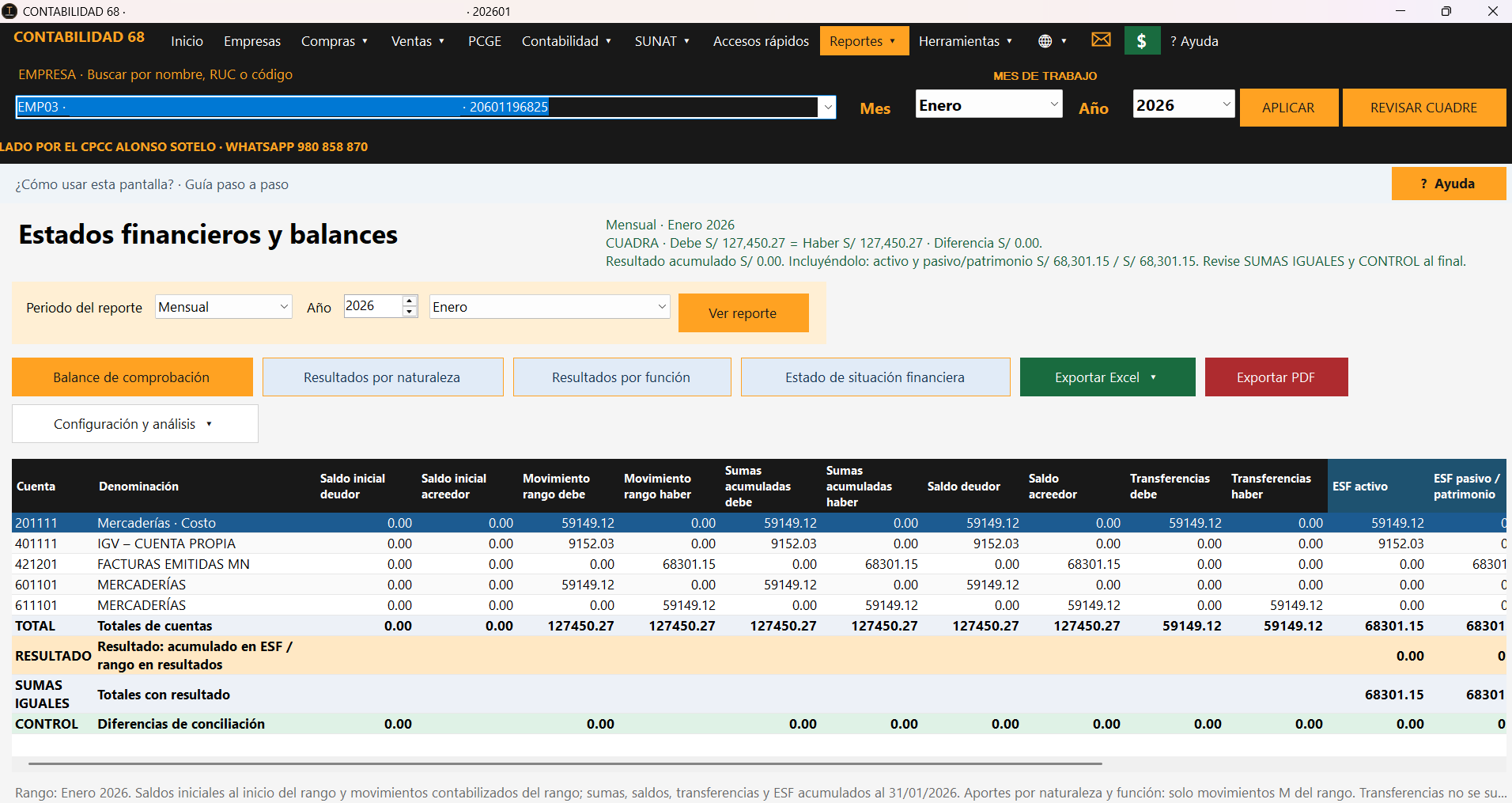
Task: Open the ? Ayuda menu item
Action: pyautogui.click(x=1194, y=41)
